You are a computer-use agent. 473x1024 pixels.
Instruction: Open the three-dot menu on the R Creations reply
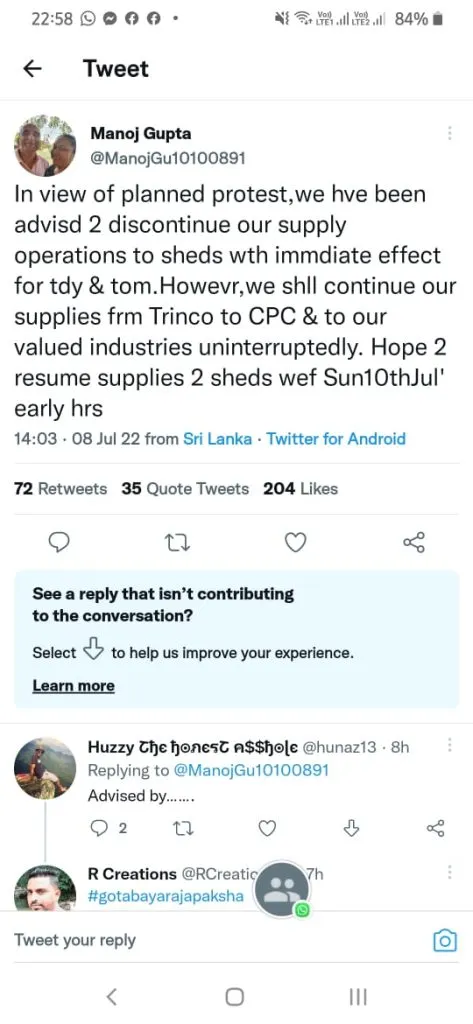click(x=449, y=872)
